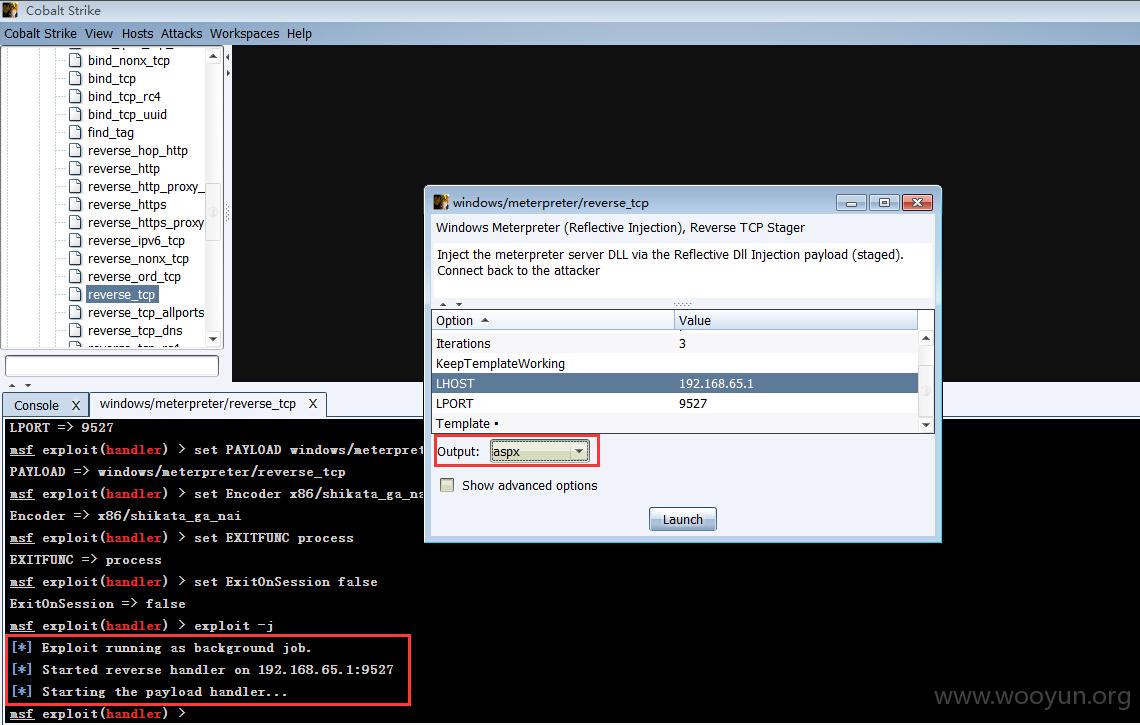The height and width of the screenshot is (725, 1140).
Task: Click the reverse_https file icon
Action: [75, 204]
